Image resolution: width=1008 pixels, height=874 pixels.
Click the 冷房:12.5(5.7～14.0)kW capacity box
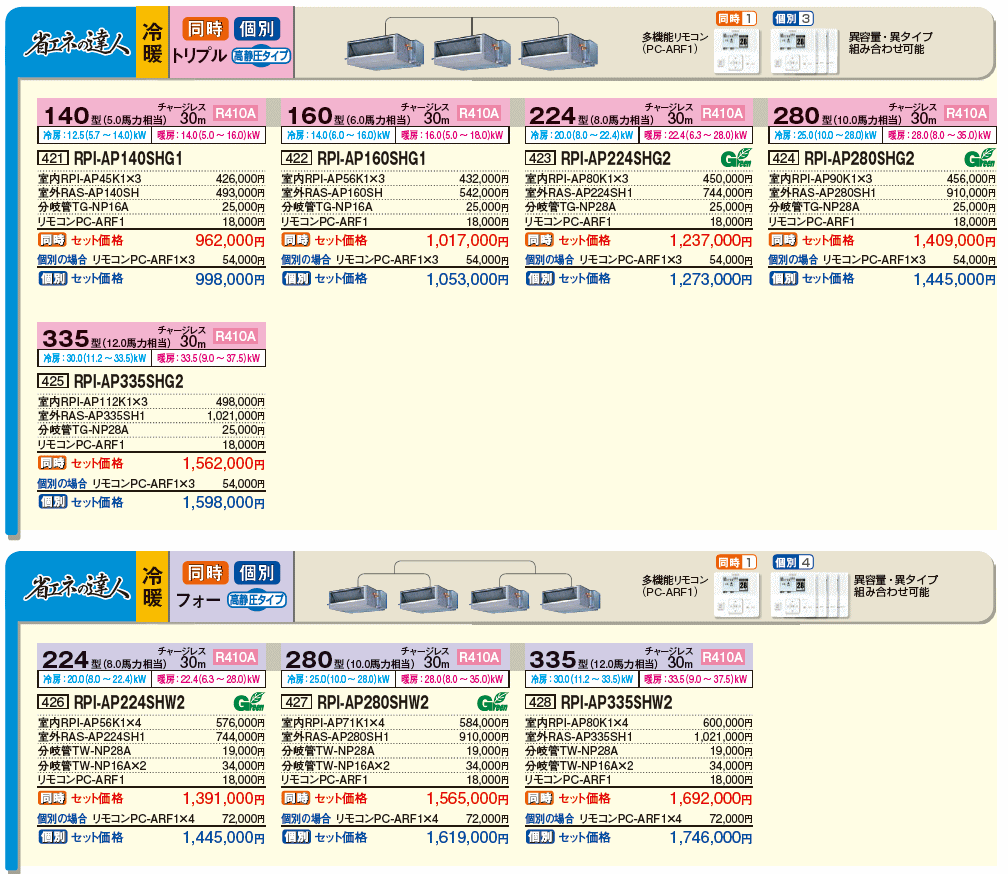coord(94,135)
